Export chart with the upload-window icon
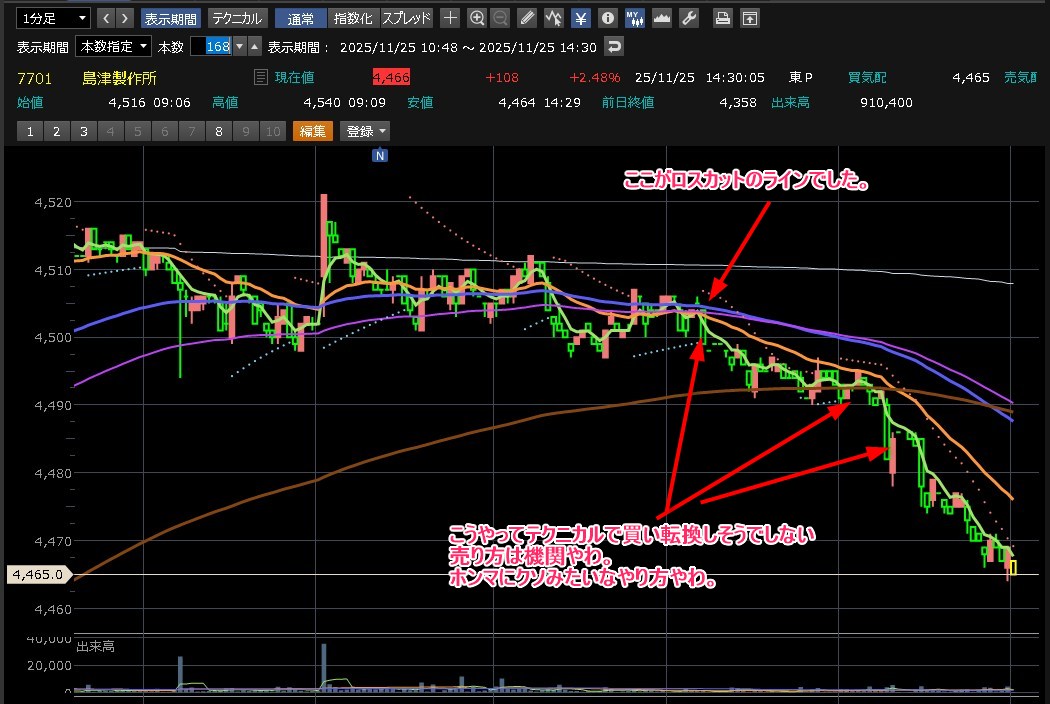1050x704 pixels. tap(750, 18)
